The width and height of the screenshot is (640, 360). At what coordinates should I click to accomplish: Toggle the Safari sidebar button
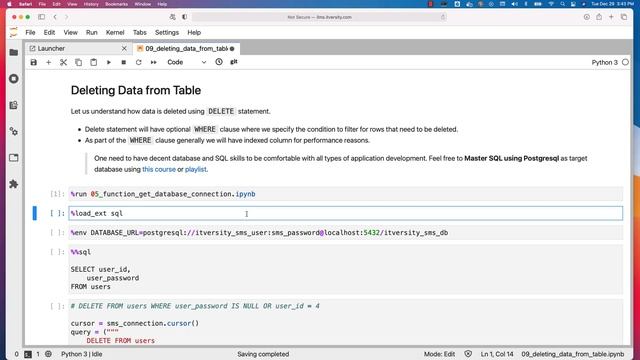41,17
